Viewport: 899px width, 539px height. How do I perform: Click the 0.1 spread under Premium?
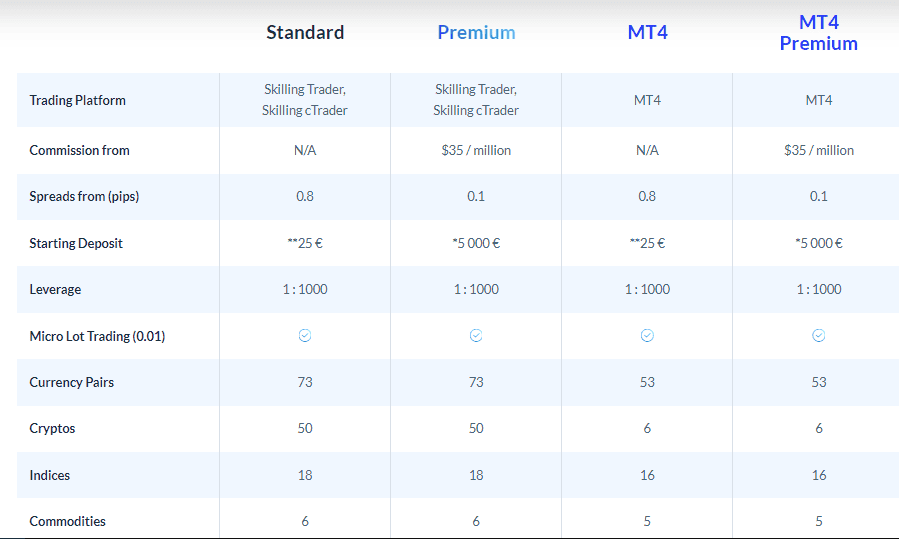476,196
